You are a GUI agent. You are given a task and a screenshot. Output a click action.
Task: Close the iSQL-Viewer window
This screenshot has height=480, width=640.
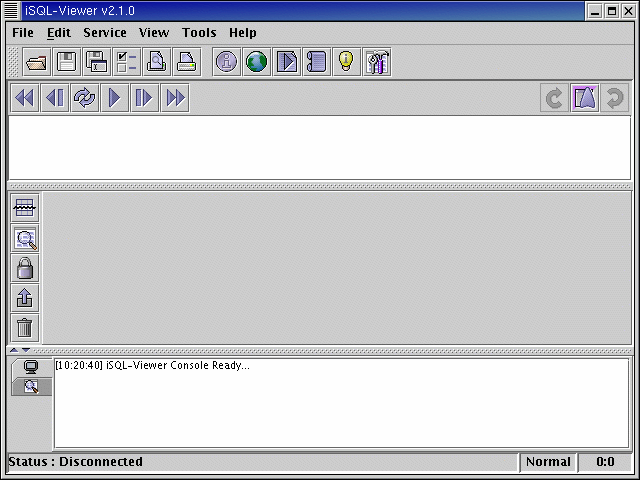[629, 11]
